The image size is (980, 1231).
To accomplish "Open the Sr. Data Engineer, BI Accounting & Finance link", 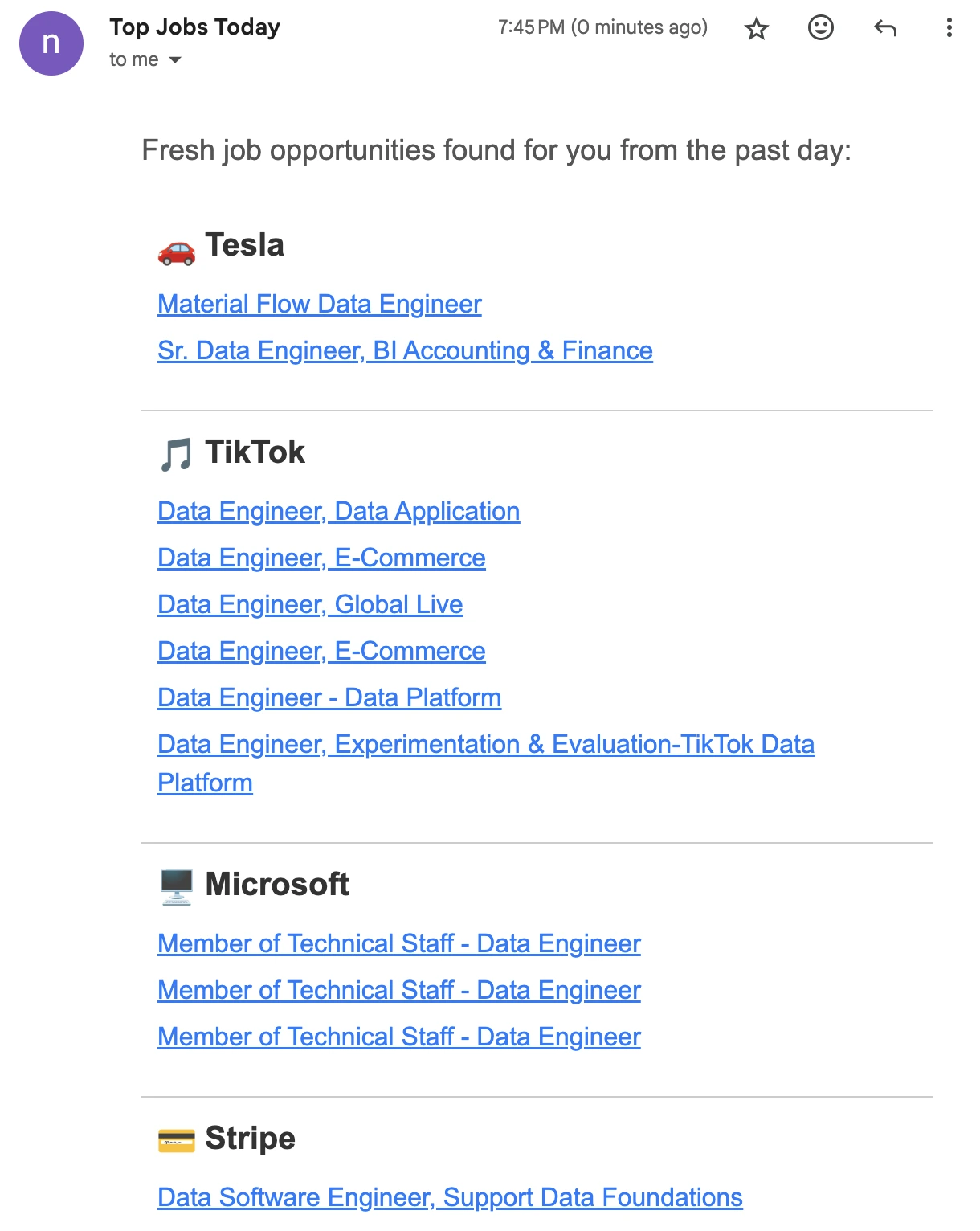I will (x=405, y=350).
